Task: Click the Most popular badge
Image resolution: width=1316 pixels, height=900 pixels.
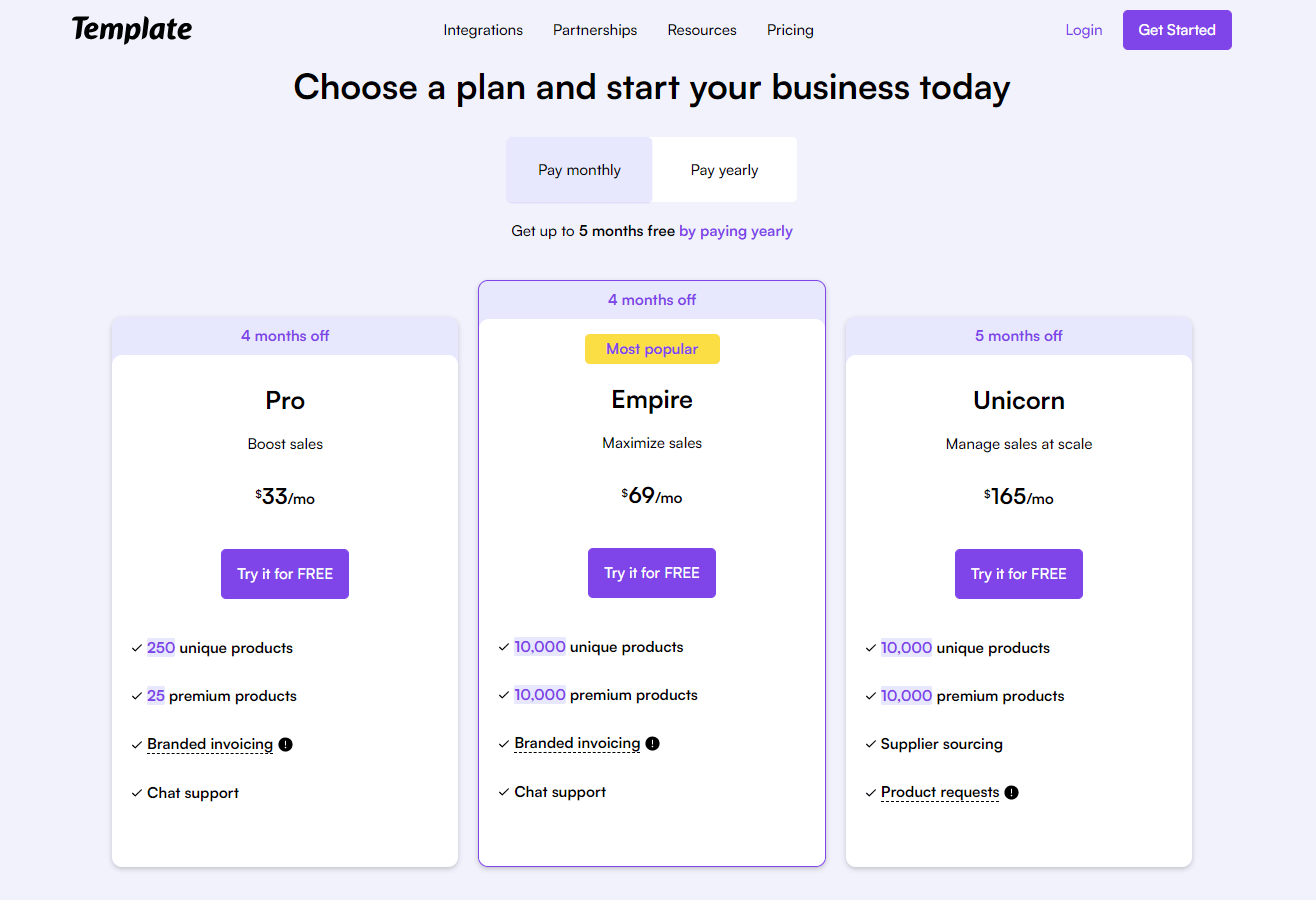Action: tap(652, 348)
